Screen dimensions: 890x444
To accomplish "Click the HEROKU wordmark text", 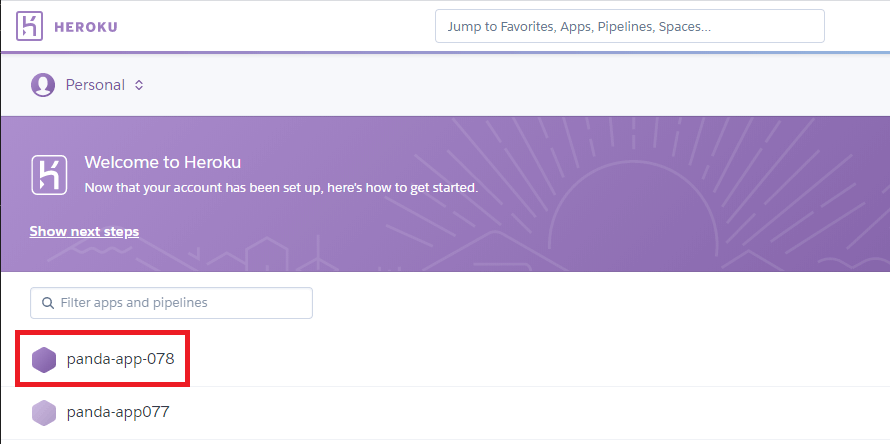I will pos(86,27).
